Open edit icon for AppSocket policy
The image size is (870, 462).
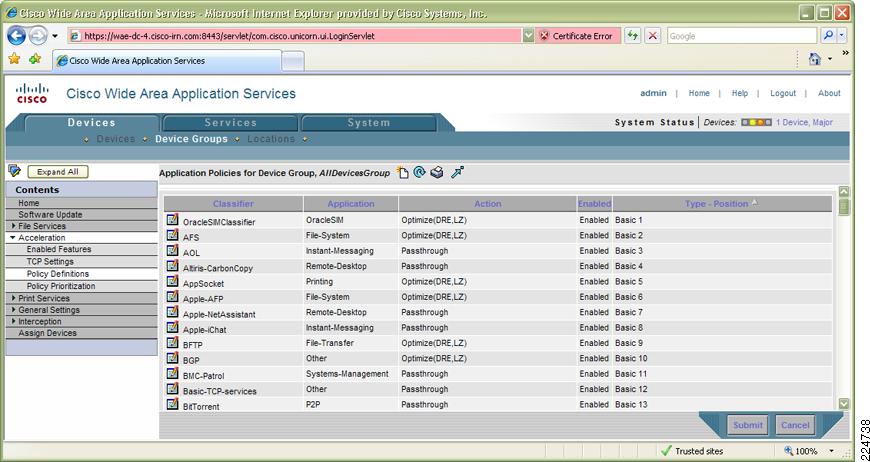(173, 282)
